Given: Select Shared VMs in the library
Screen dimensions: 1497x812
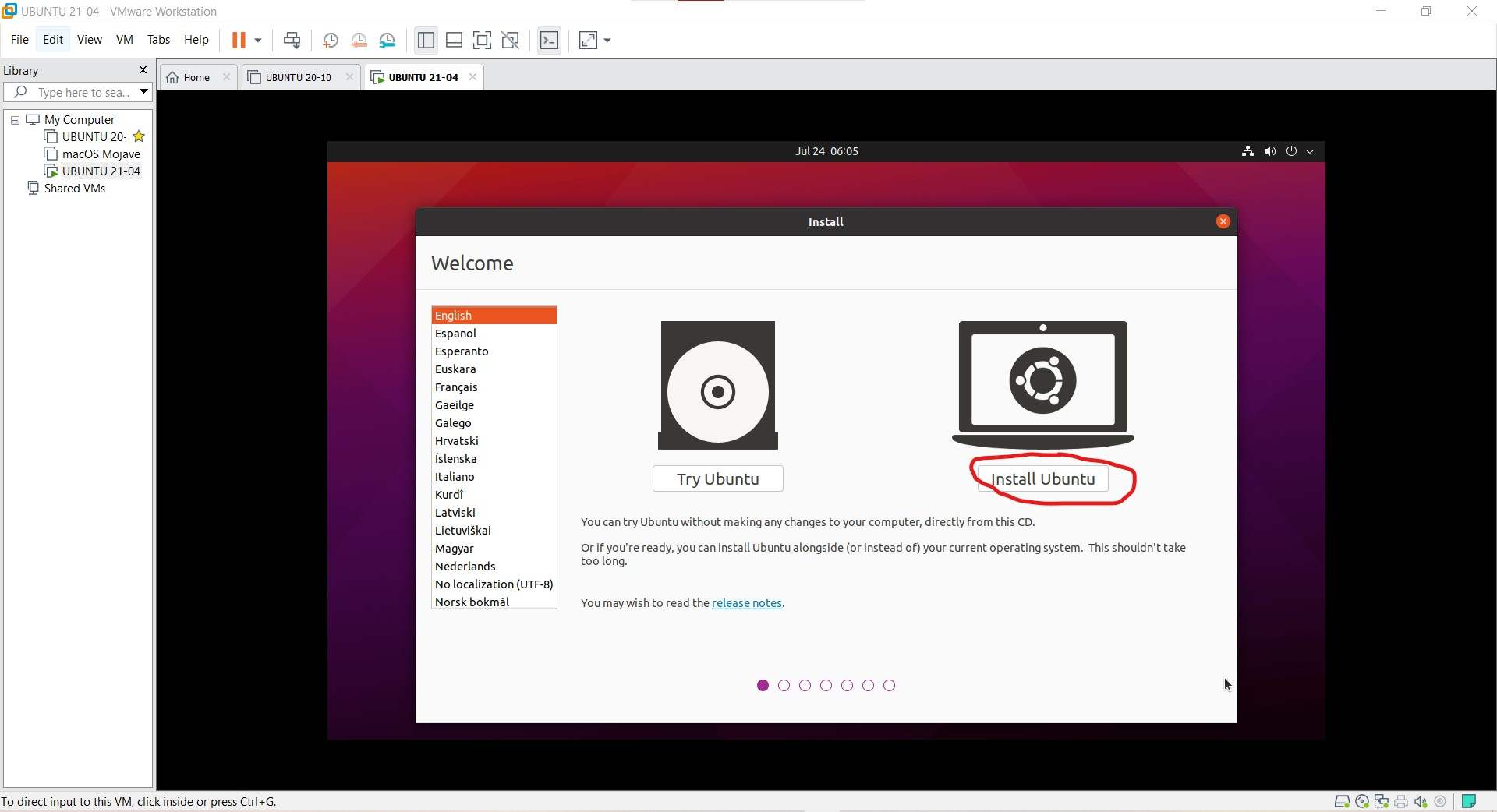Looking at the screenshot, I should click(74, 189).
